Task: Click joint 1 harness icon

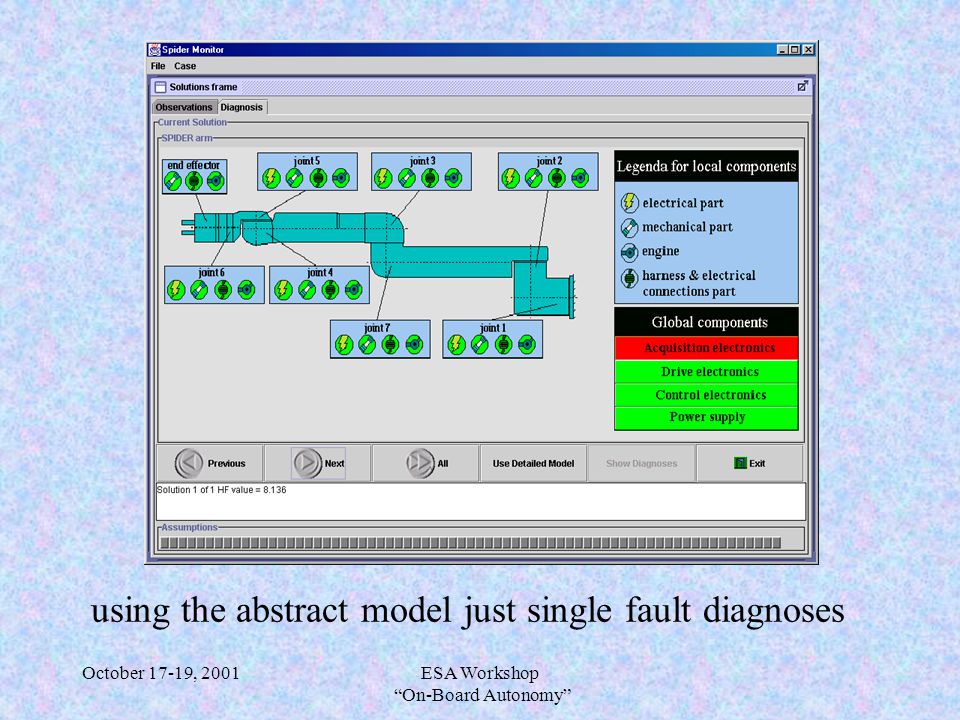Action: 503,345
